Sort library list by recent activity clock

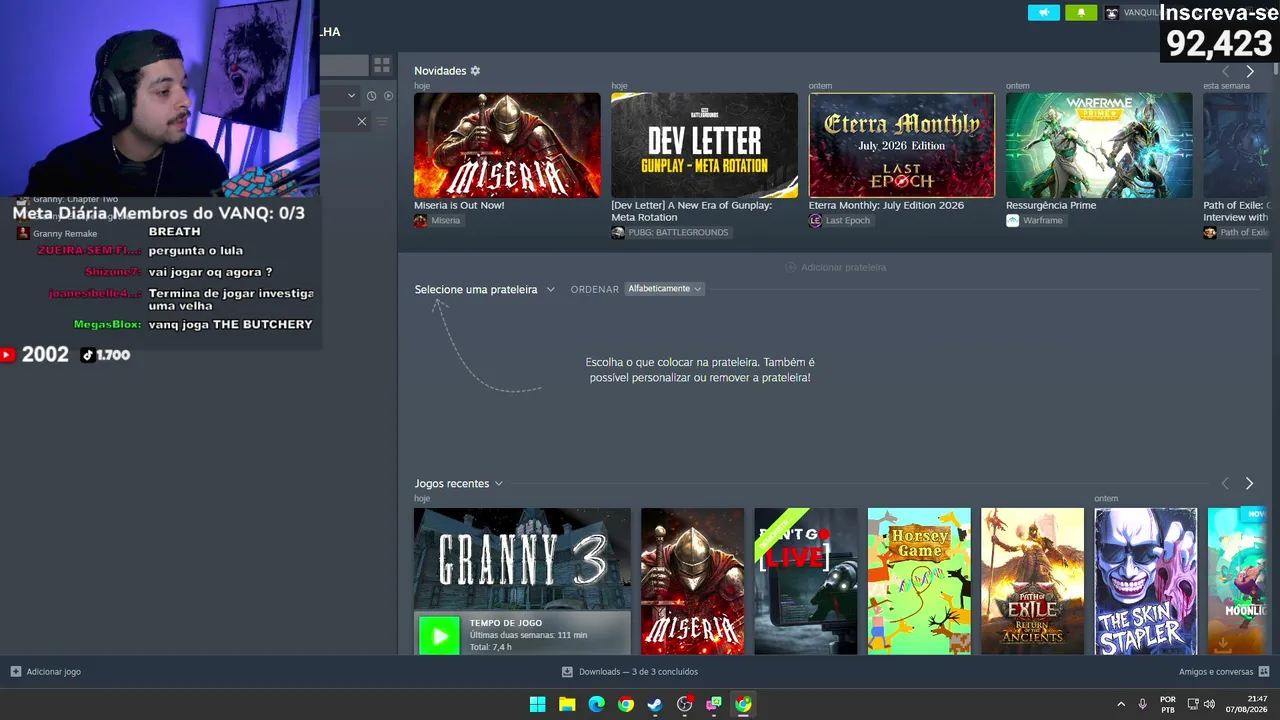[x=371, y=96]
